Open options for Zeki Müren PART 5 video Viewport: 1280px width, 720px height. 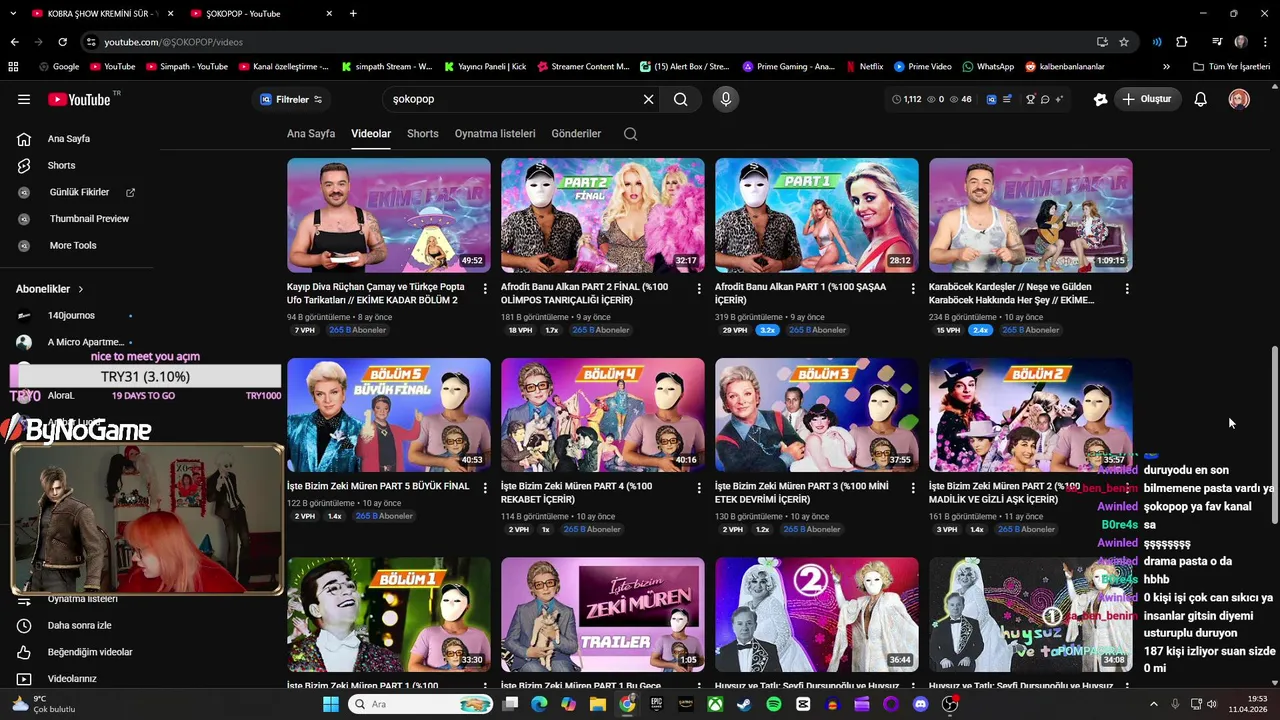pos(485,487)
